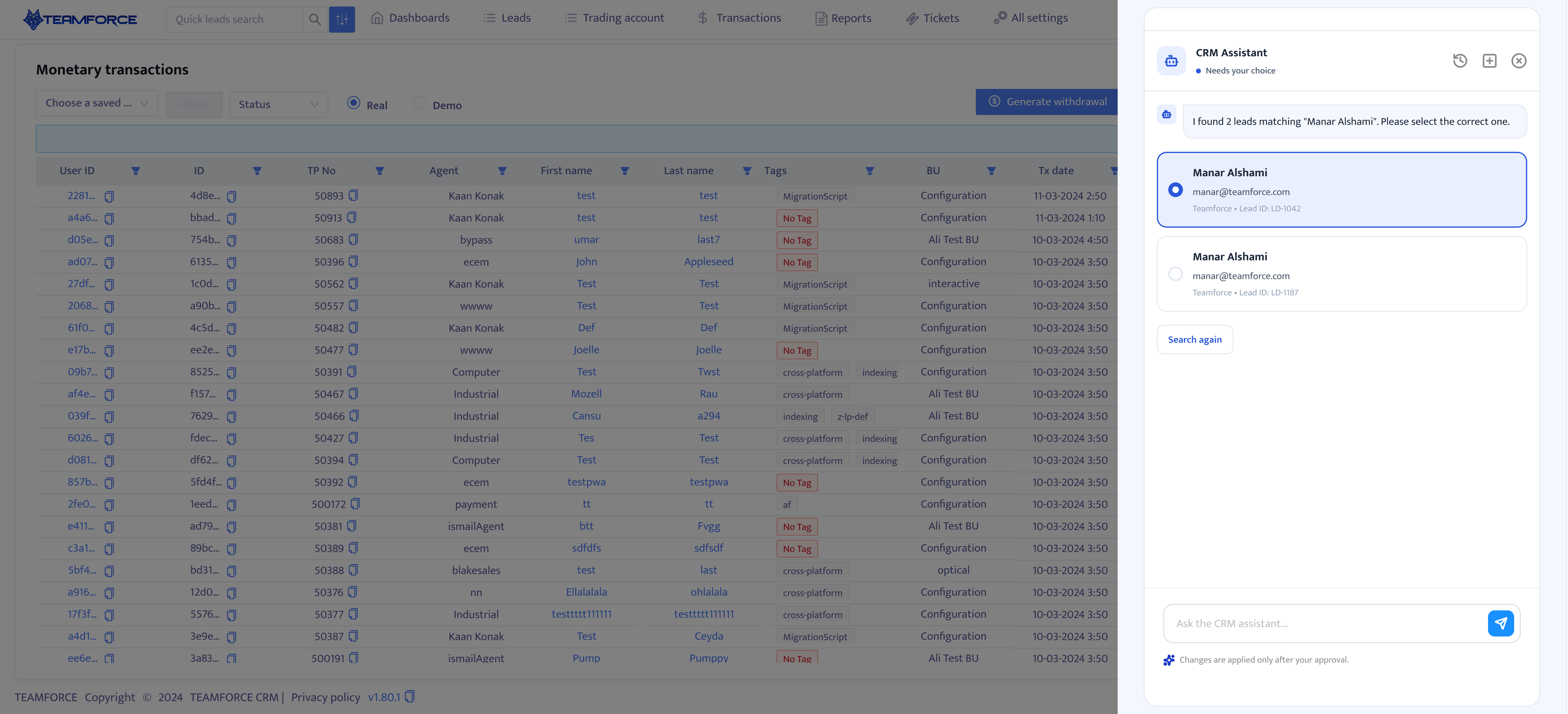Open User ID link a4a6...
Viewport: 1568px width, 714px height.
tap(82, 218)
